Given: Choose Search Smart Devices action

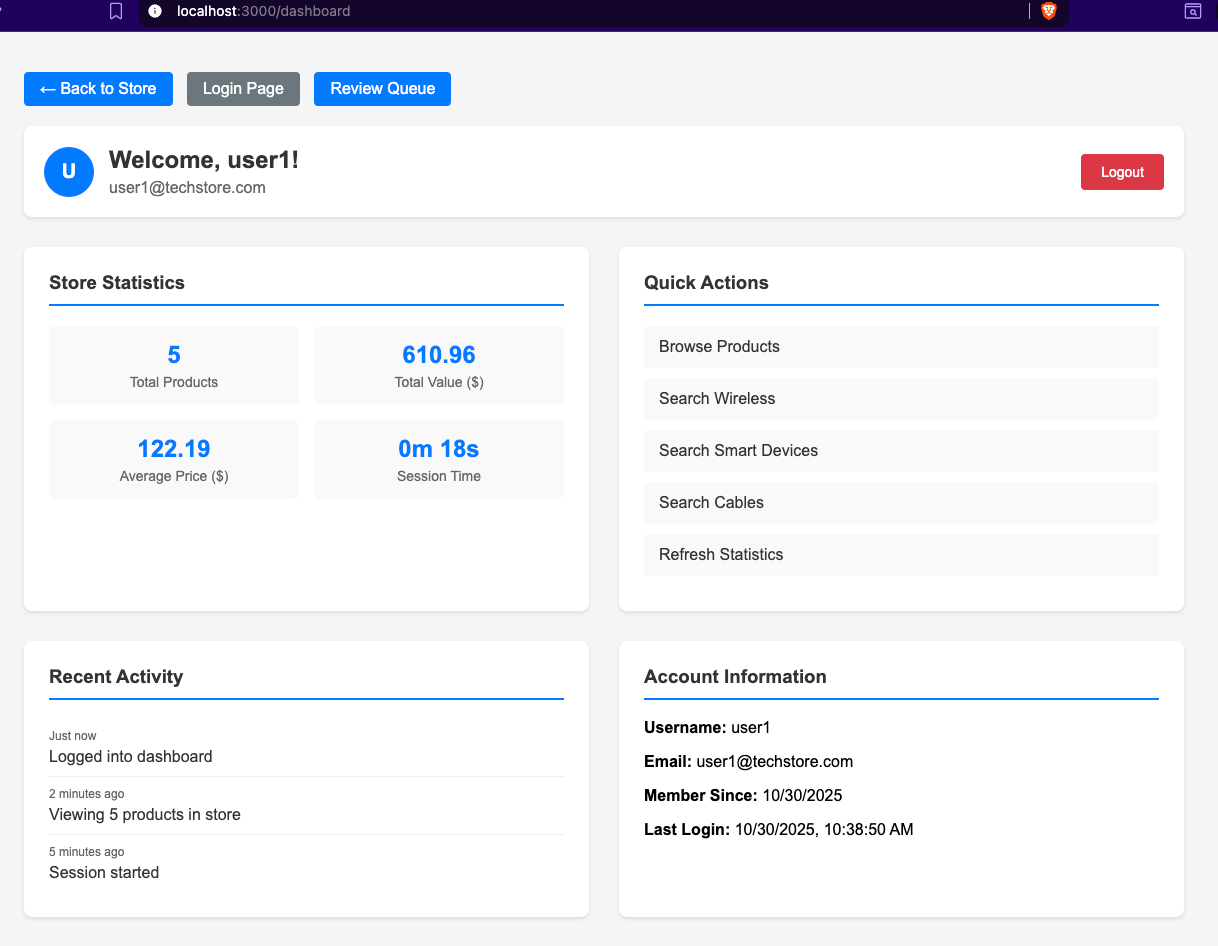Looking at the screenshot, I should point(900,451).
